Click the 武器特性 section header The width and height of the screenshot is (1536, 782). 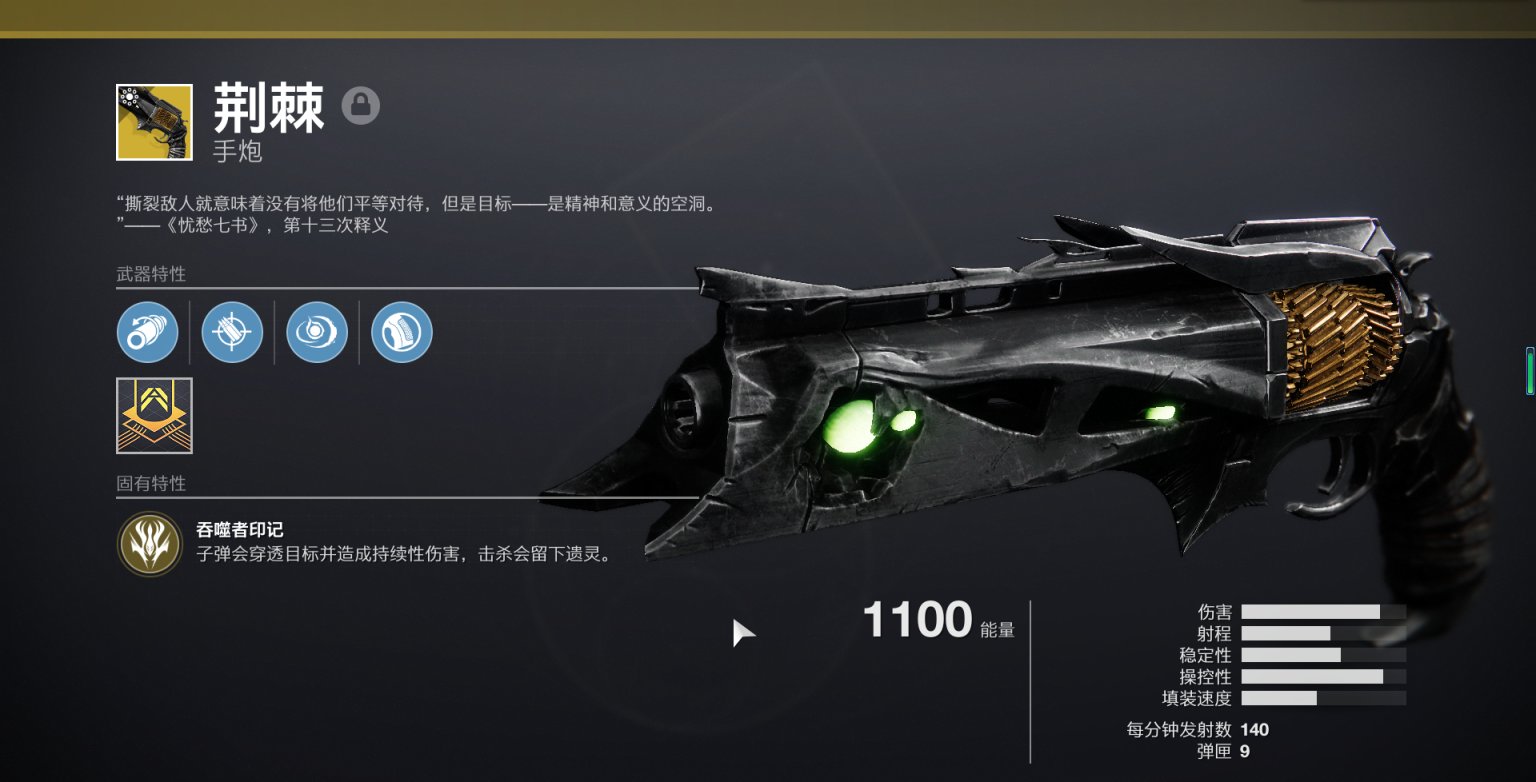click(151, 274)
